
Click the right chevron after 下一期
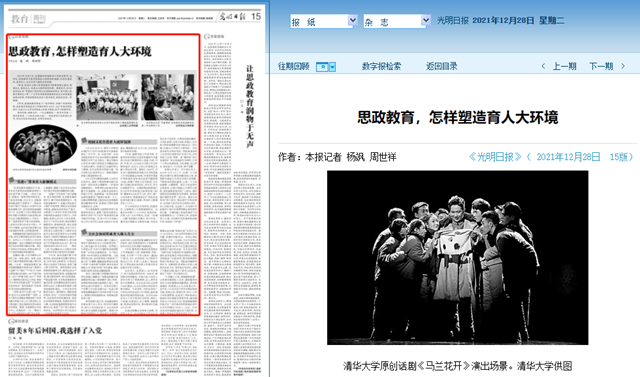click(x=623, y=66)
